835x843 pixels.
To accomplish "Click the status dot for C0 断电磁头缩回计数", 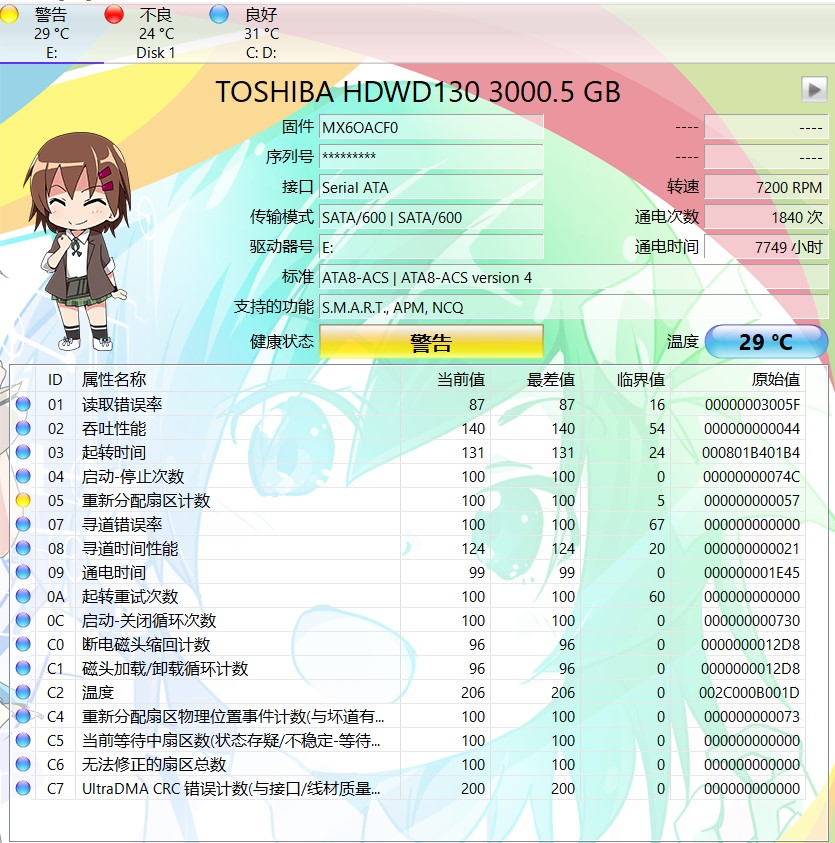I will 23,644.
